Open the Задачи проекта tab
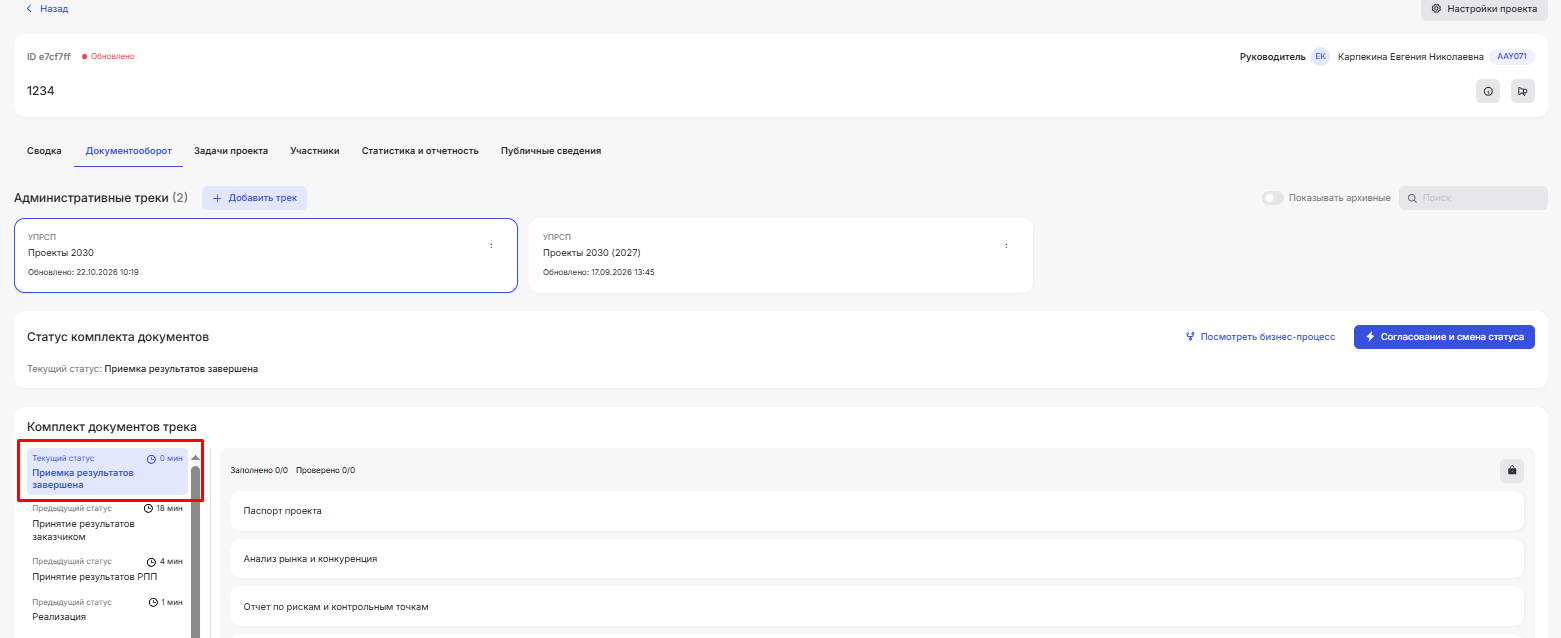1561x638 pixels. [231, 151]
